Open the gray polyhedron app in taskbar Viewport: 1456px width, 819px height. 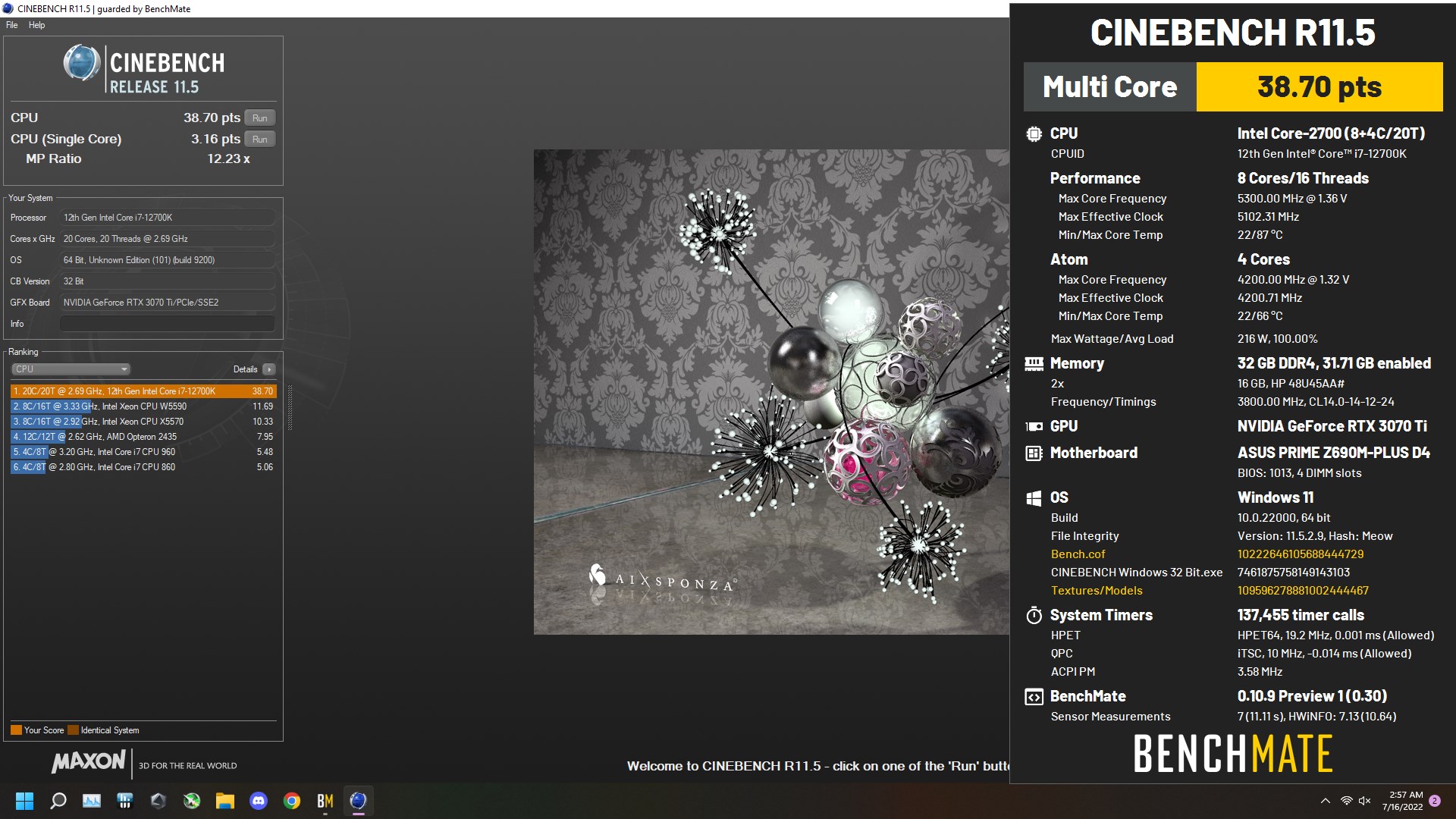click(158, 801)
